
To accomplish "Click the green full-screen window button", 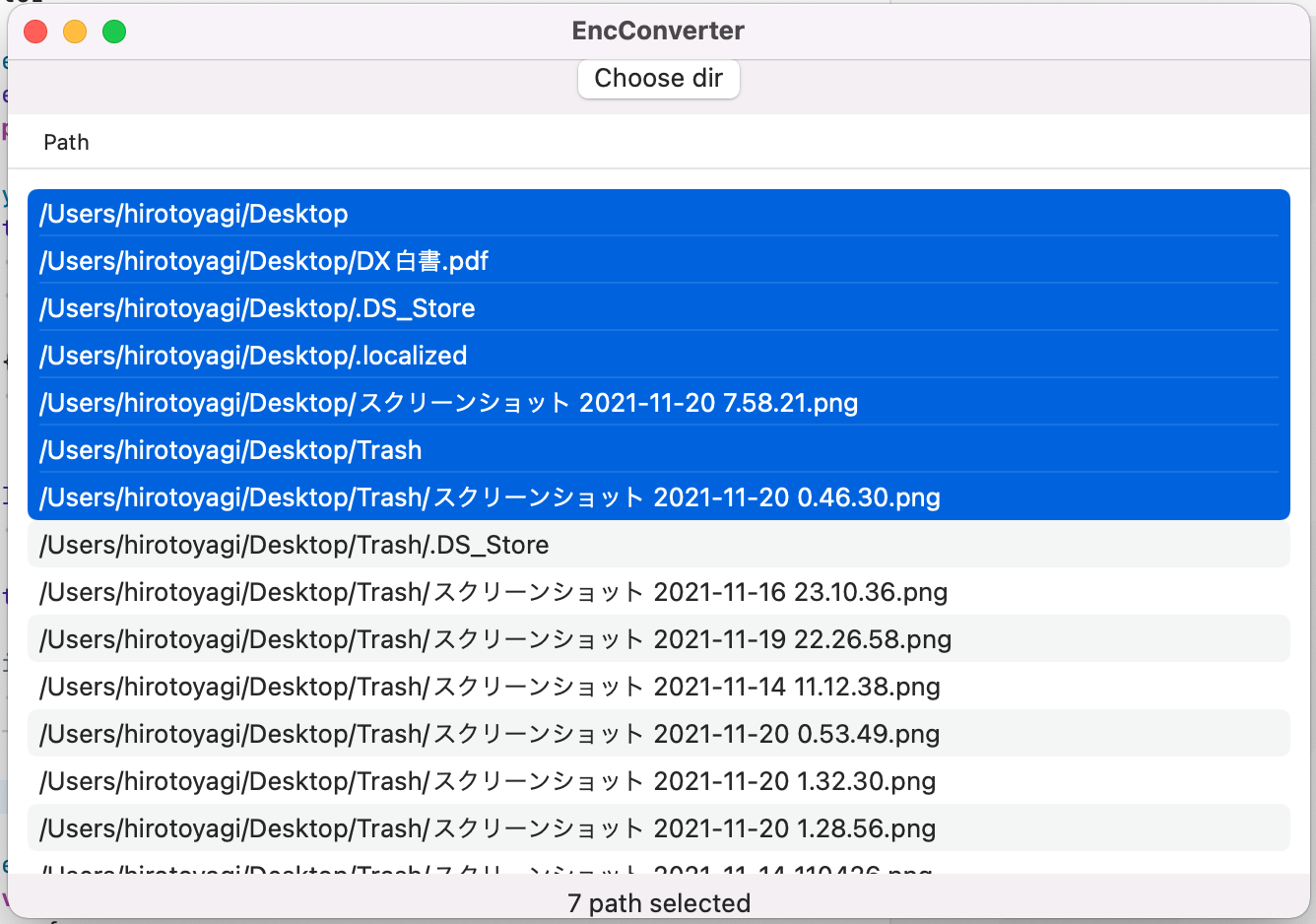I will (x=114, y=32).
